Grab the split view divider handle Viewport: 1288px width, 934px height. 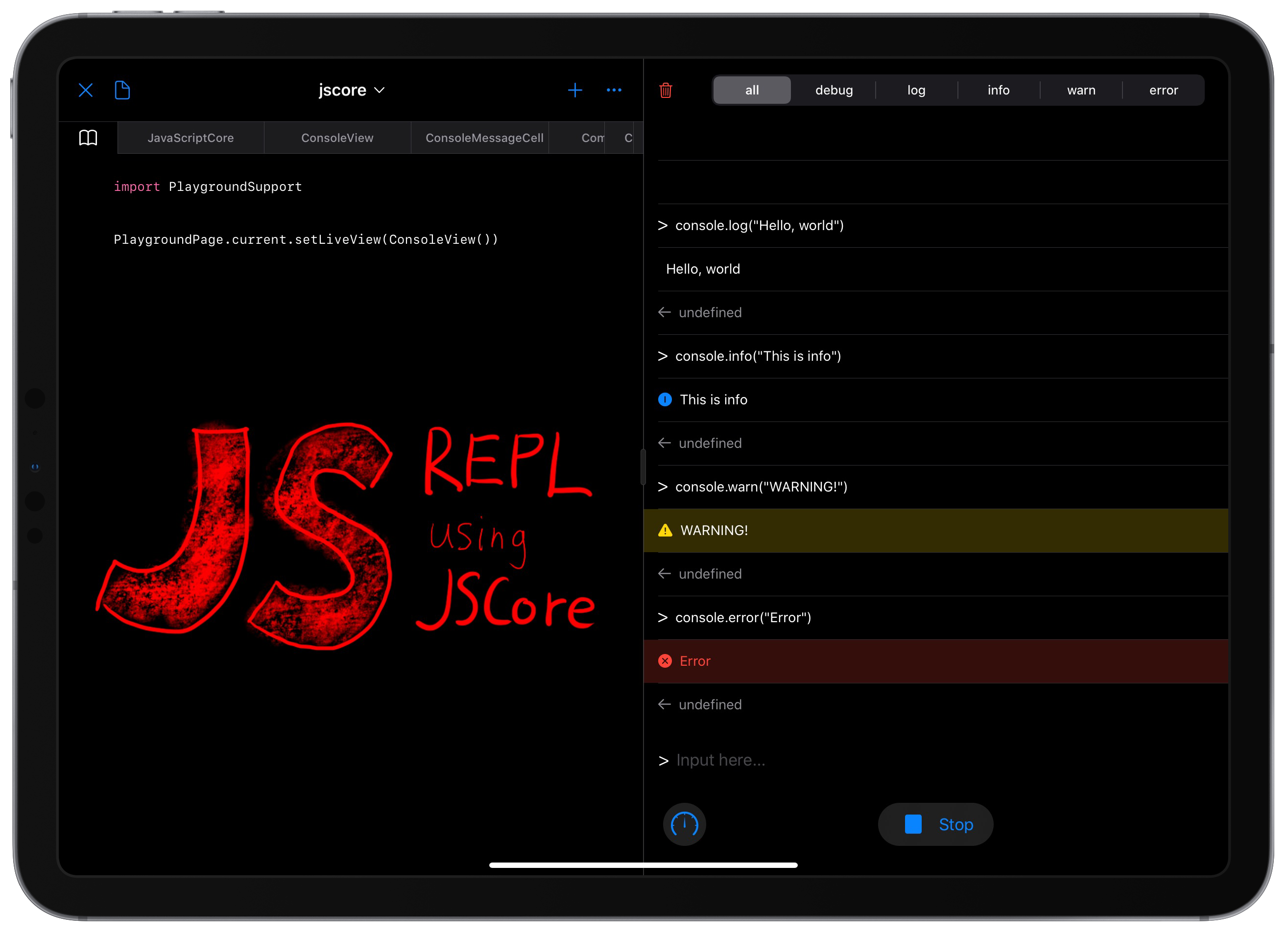(x=643, y=467)
